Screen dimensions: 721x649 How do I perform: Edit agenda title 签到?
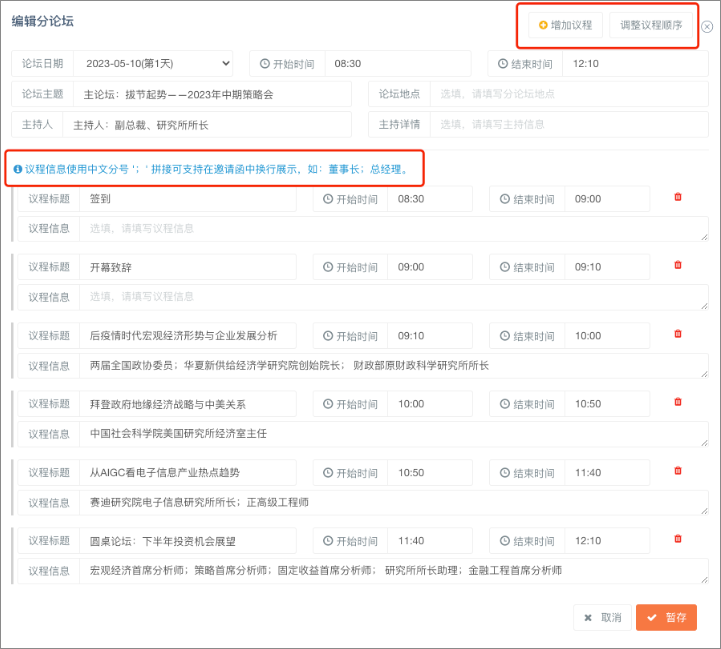click(188, 199)
